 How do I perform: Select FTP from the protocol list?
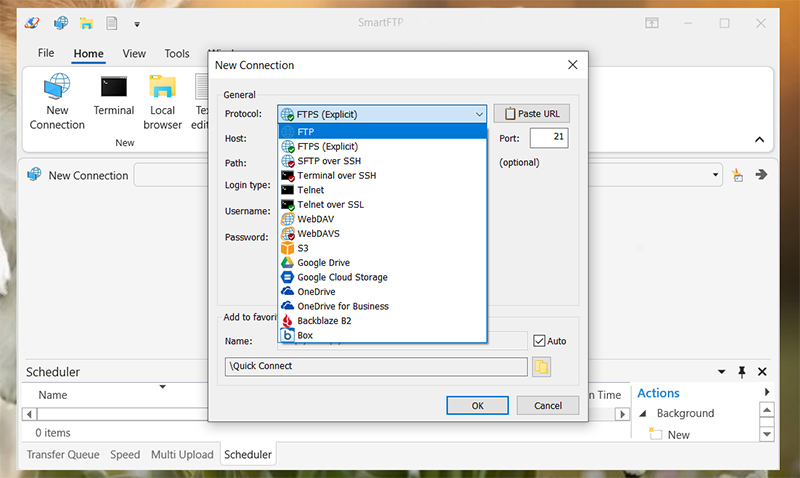[x=383, y=132]
